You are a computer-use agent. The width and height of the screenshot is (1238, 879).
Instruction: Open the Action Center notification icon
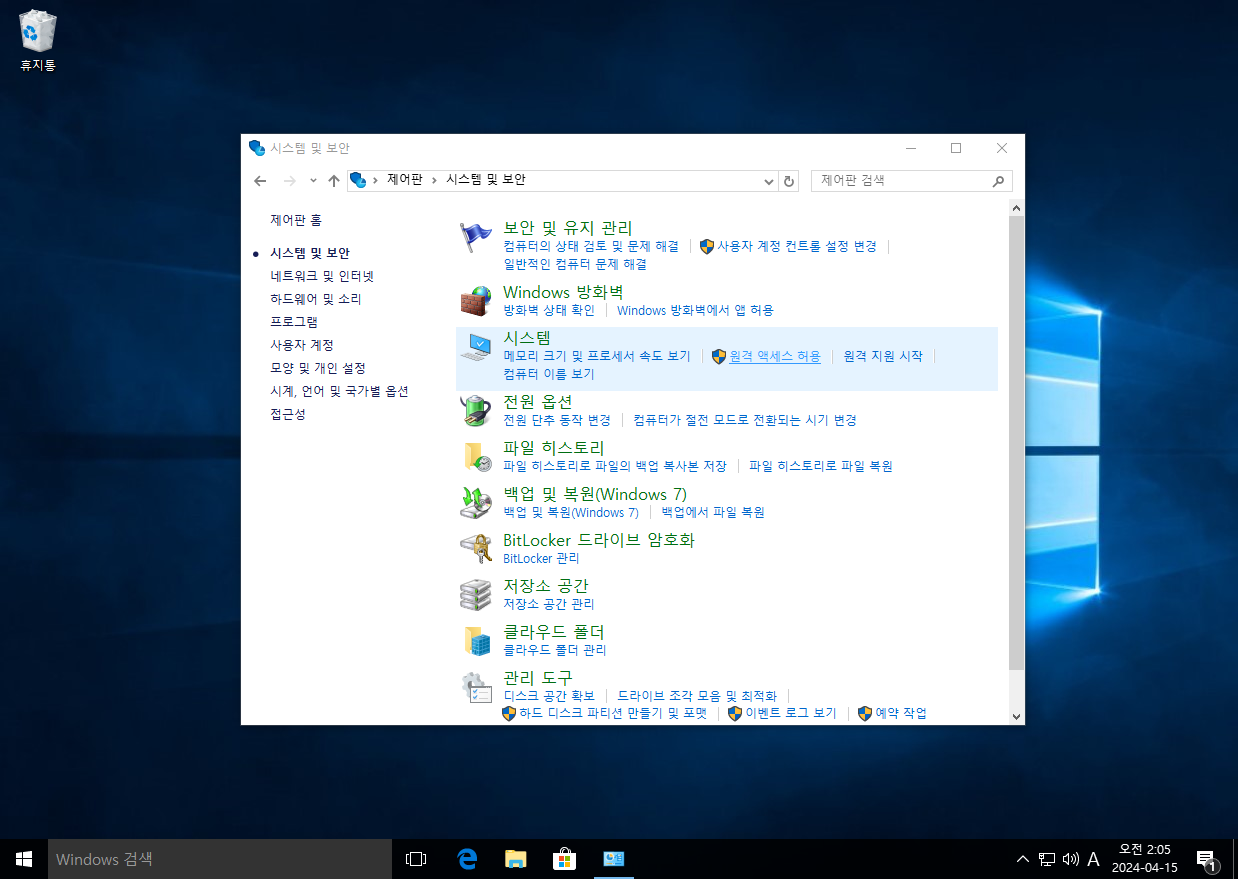click(1206, 859)
